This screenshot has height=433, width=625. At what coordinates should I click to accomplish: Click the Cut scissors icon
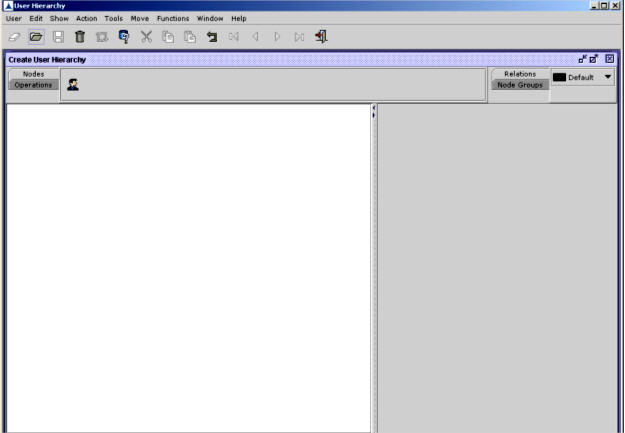point(146,36)
